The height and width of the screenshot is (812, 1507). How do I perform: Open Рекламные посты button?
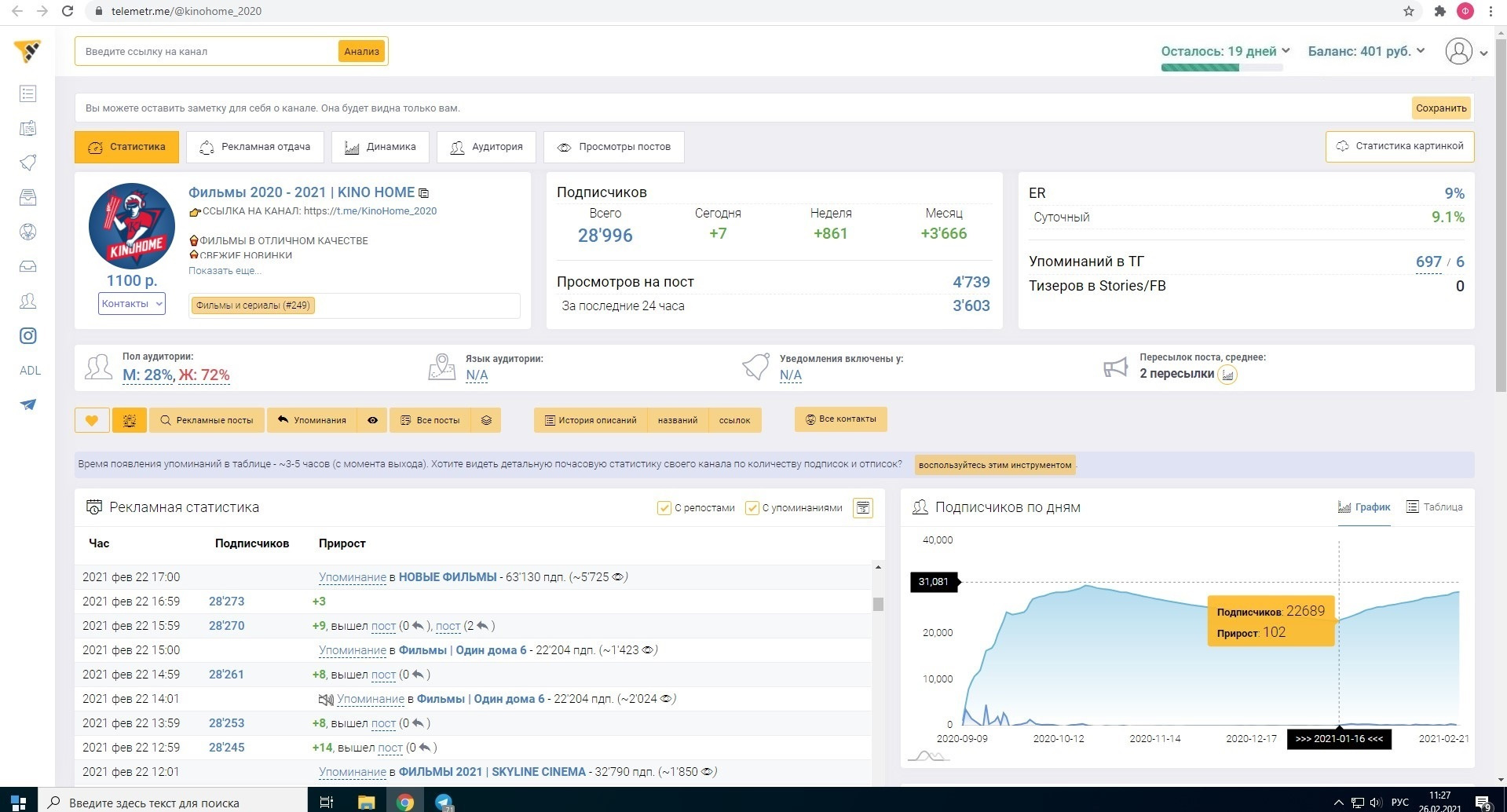pos(207,420)
